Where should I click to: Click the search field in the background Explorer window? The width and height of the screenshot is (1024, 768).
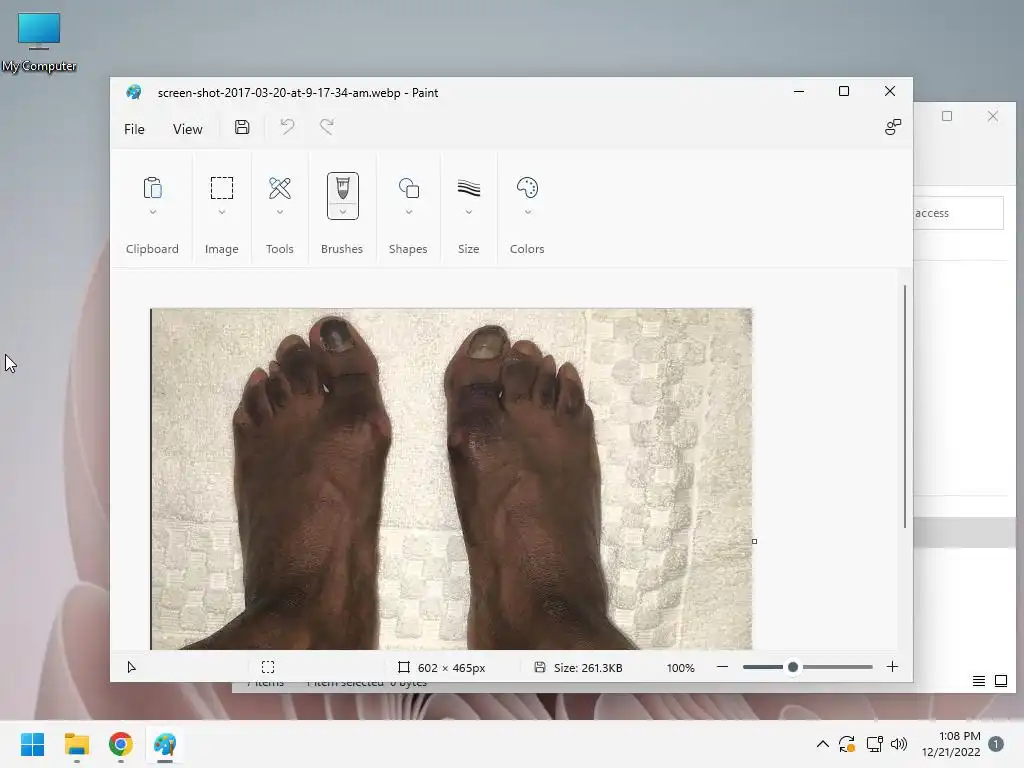pyautogui.click(x=958, y=213)
